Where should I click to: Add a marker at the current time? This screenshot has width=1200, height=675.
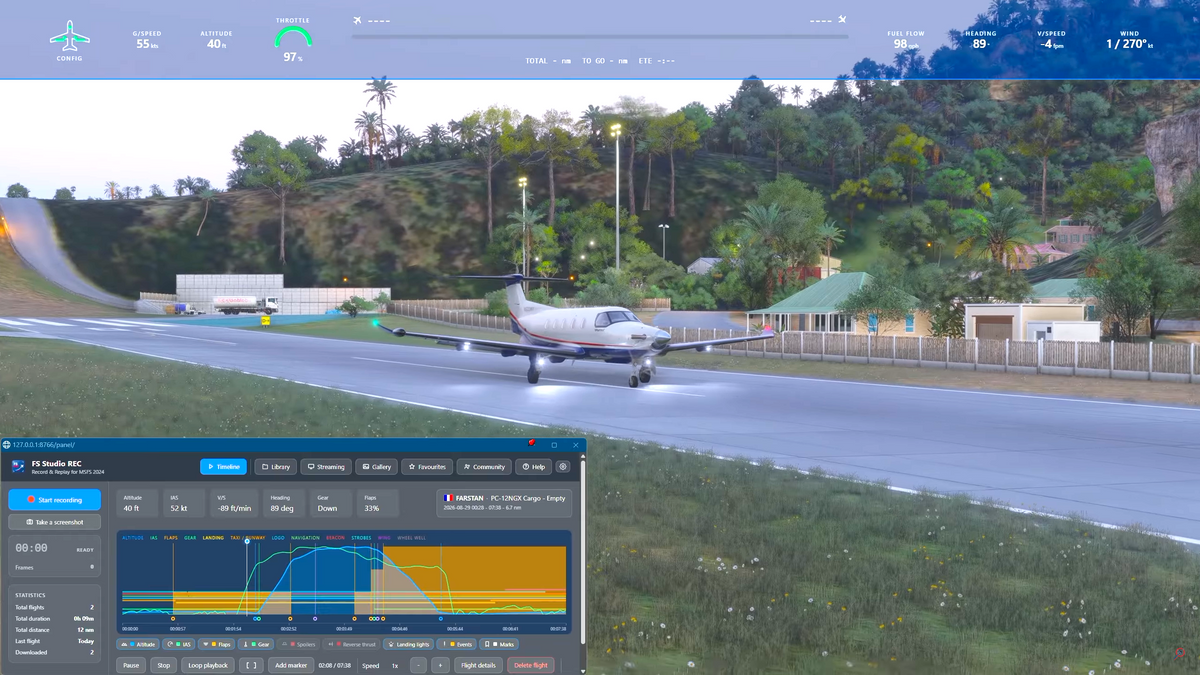tap(290, 665)
